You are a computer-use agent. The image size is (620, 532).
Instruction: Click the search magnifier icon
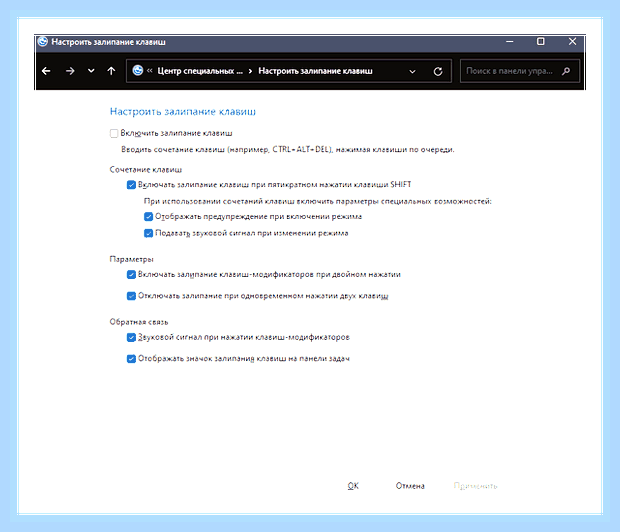[x=566, y=71]
